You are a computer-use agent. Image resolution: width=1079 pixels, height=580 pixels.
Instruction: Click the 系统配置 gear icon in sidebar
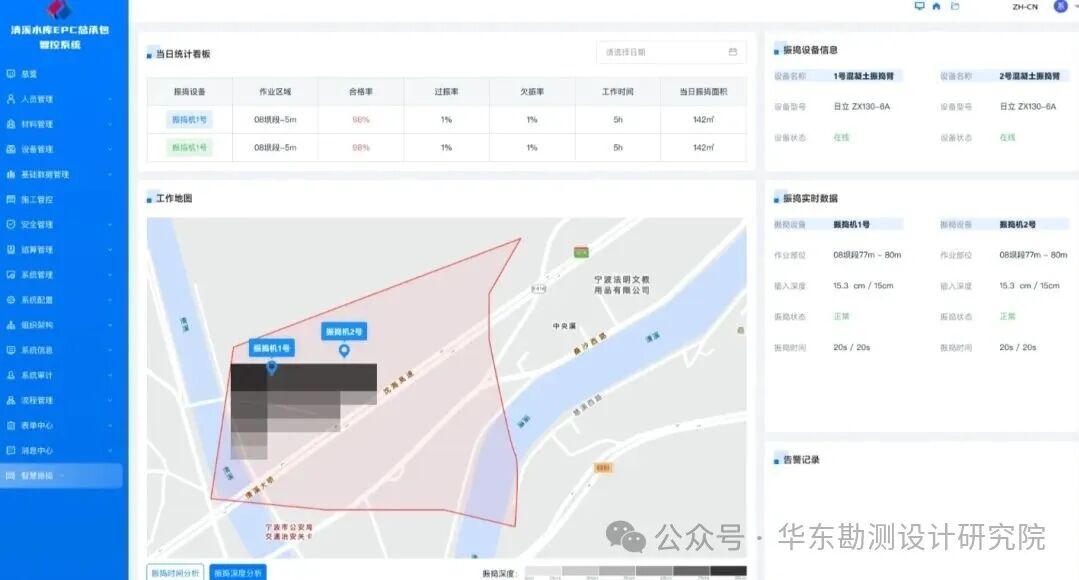[x=10, y=300]
